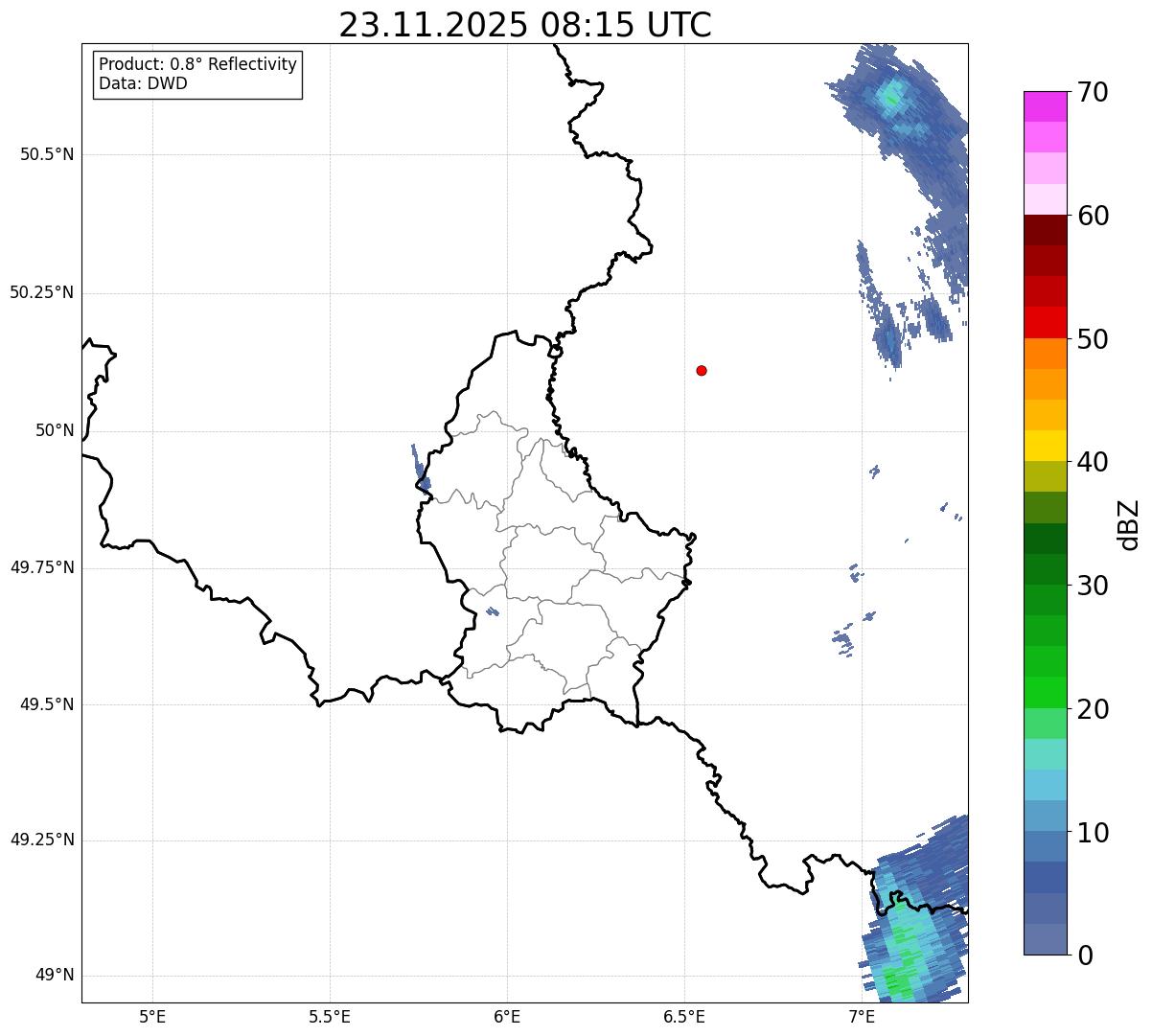Click the red station marker dot
This screenshot has height=1036, width=1152.
pos(702,370)
